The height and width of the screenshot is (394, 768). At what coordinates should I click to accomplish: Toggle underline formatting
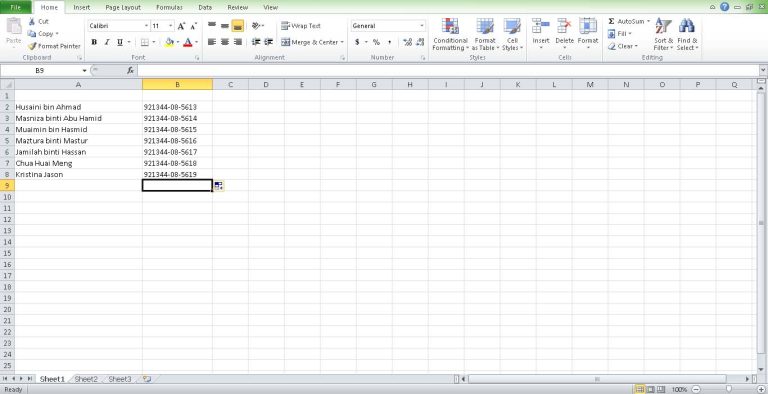tap(120, 42)
